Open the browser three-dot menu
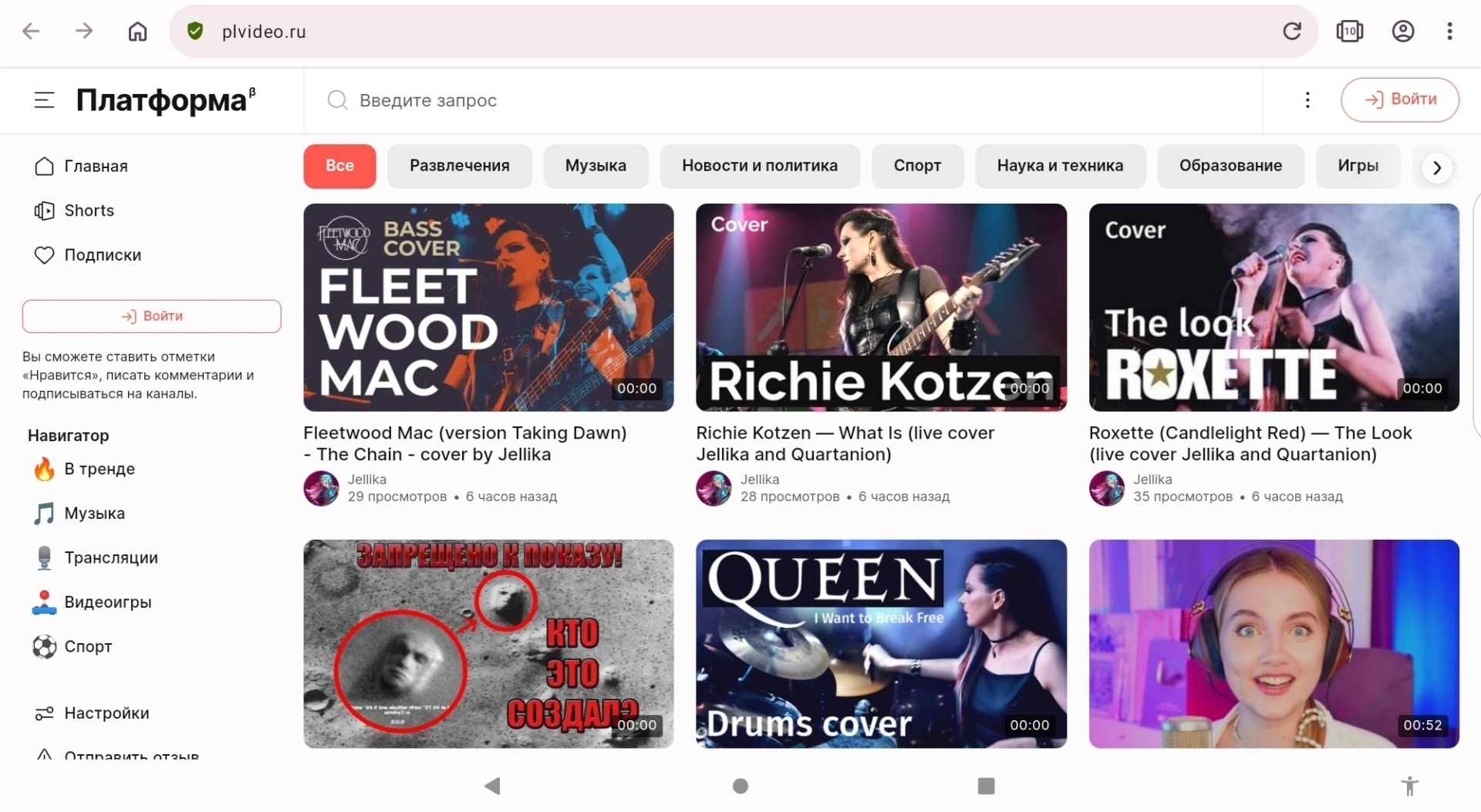1481x812 pixels. [x=1449, y=31]
